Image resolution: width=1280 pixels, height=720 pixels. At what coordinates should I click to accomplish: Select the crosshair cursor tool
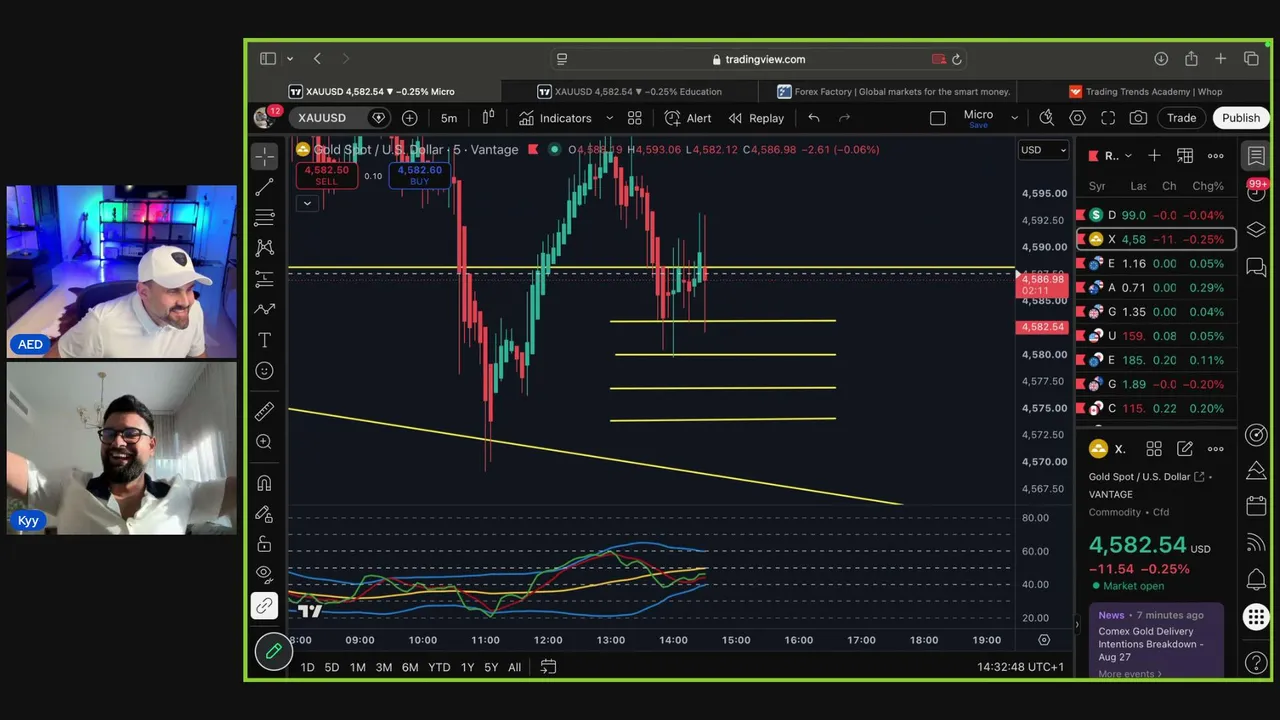point(264,156)
